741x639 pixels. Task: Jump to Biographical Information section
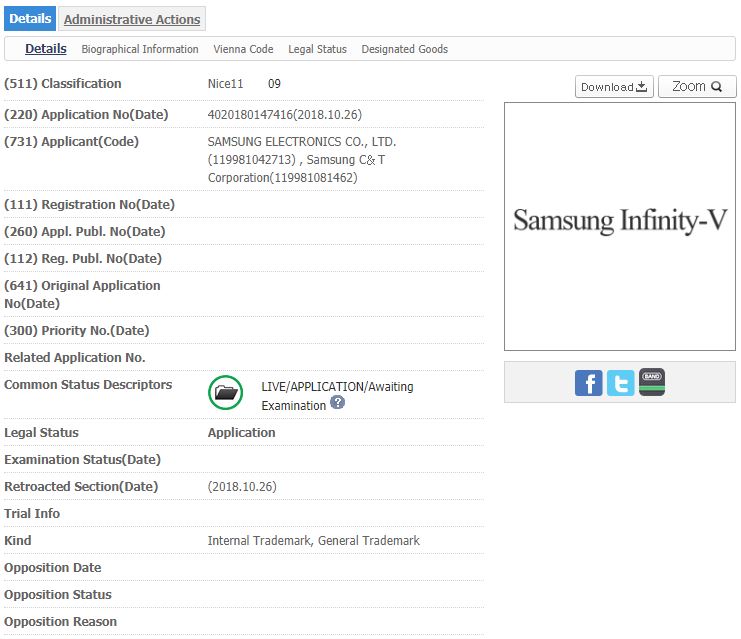(x=140, y=49)
